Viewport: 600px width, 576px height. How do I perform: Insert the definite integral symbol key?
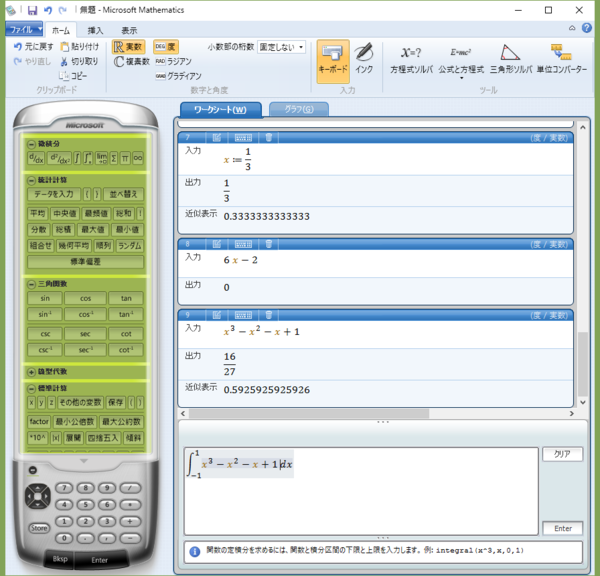tap(88, 158)
